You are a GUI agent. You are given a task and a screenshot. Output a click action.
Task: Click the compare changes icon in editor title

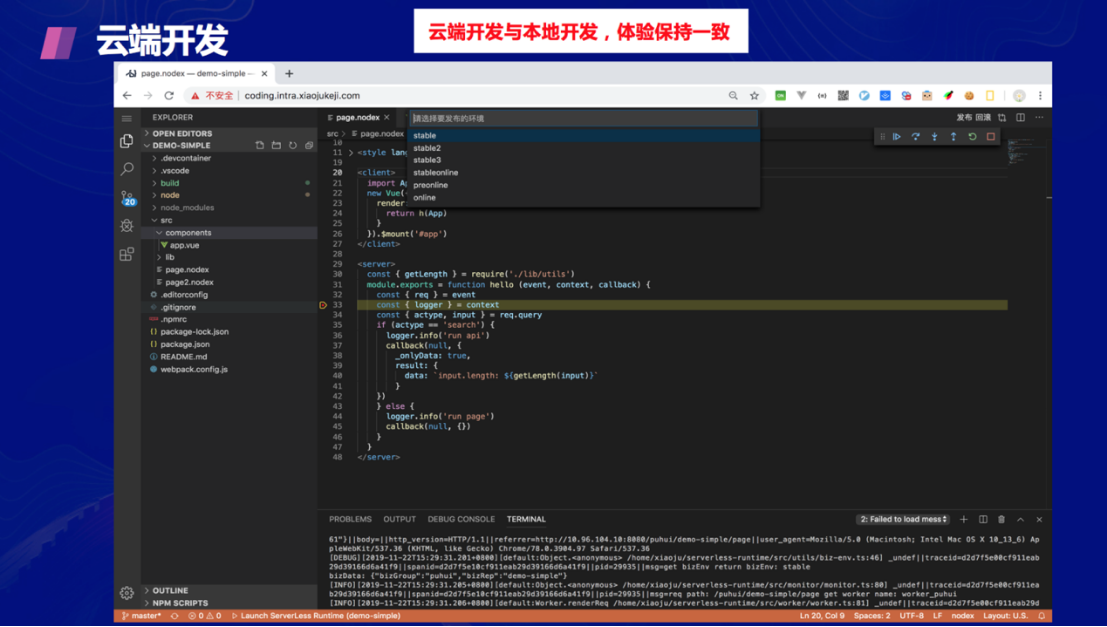1002,118
